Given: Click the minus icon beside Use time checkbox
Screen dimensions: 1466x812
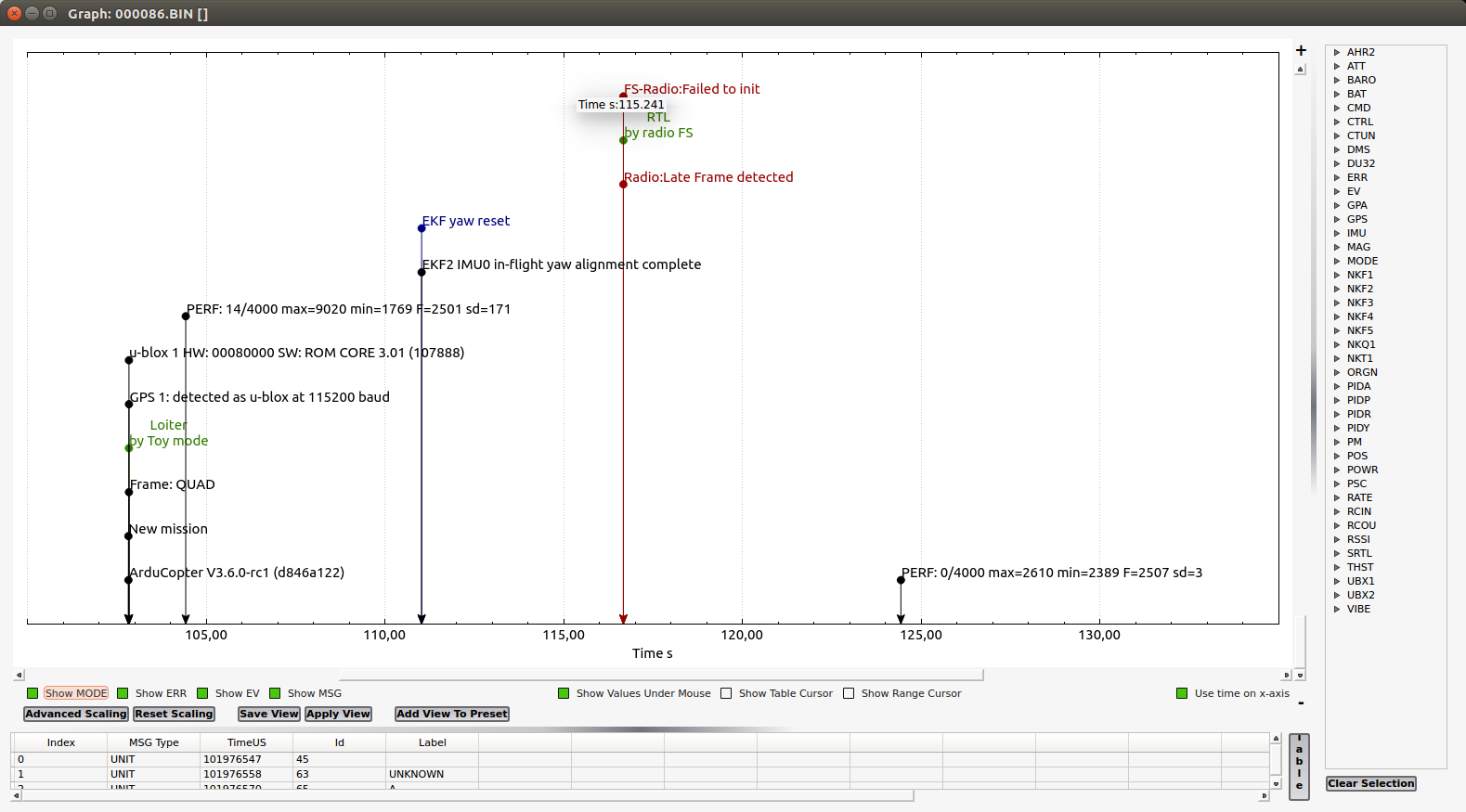Looking at the screenshot, I should [1301, 703].
